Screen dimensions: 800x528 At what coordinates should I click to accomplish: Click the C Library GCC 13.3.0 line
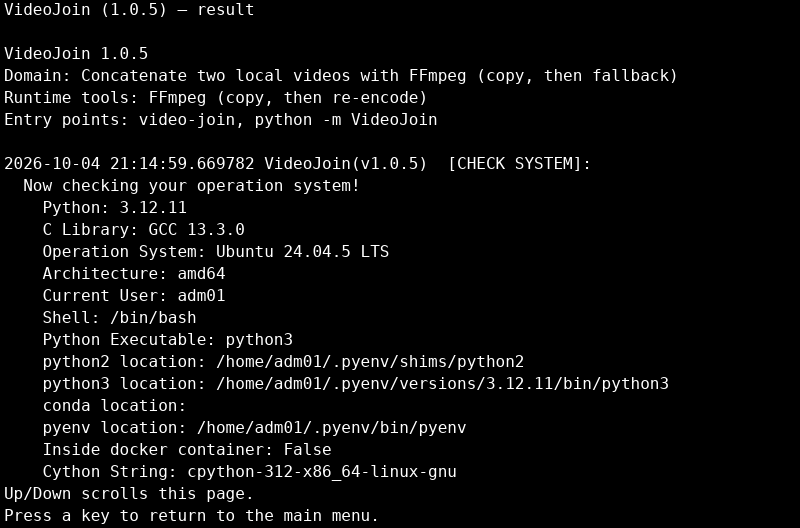(143, 229)
